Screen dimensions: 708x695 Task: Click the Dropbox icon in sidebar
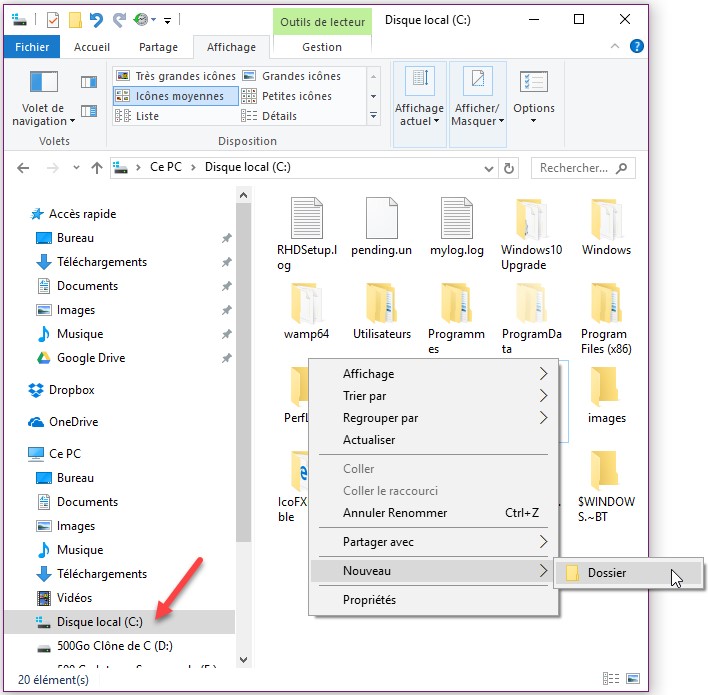[x=37, y=390]
